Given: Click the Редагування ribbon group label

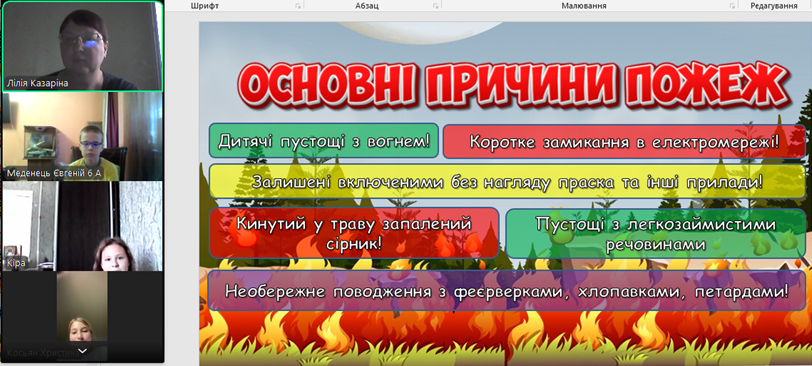Looking at the screenshot, I should click(x=774, y=6).
